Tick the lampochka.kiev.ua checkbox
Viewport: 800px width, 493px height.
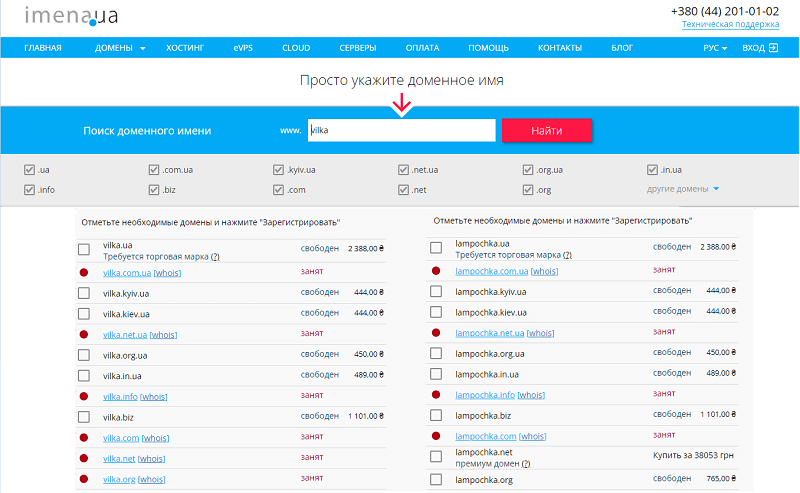(x=436, y=312)
